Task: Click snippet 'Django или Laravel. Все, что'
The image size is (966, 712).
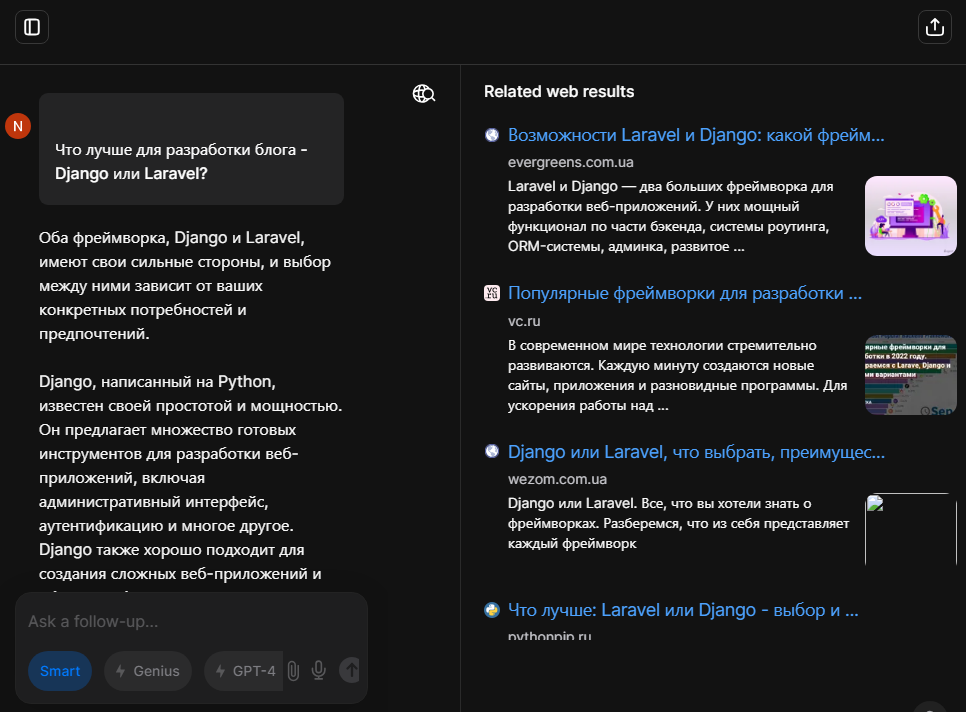Action: [x=678, y=523]
